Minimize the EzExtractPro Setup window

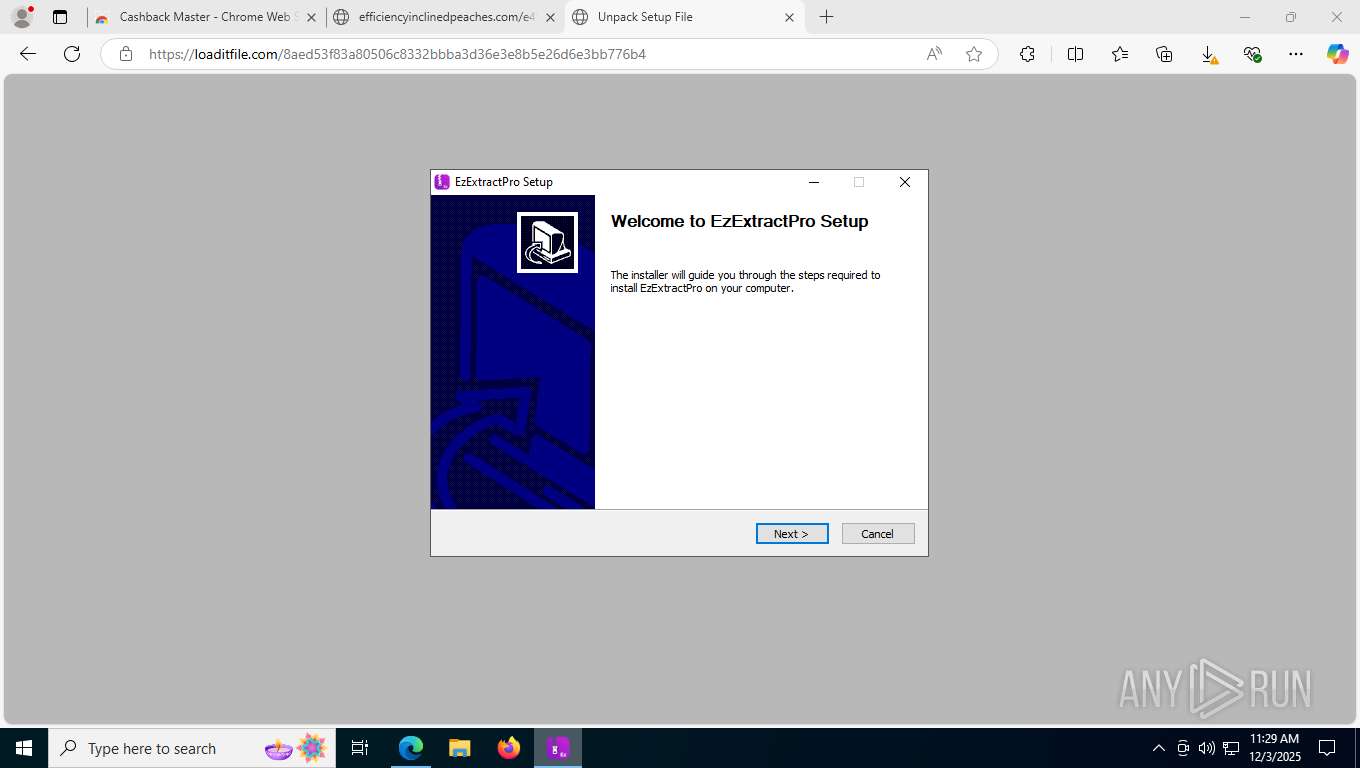tap(814, 182)
